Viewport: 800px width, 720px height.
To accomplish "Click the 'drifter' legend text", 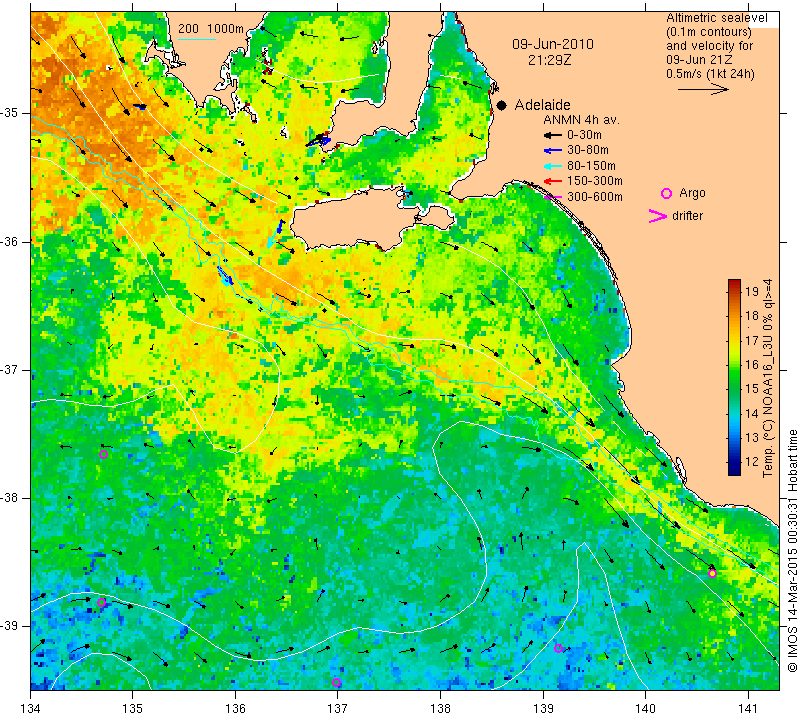I will click(687, 215).
